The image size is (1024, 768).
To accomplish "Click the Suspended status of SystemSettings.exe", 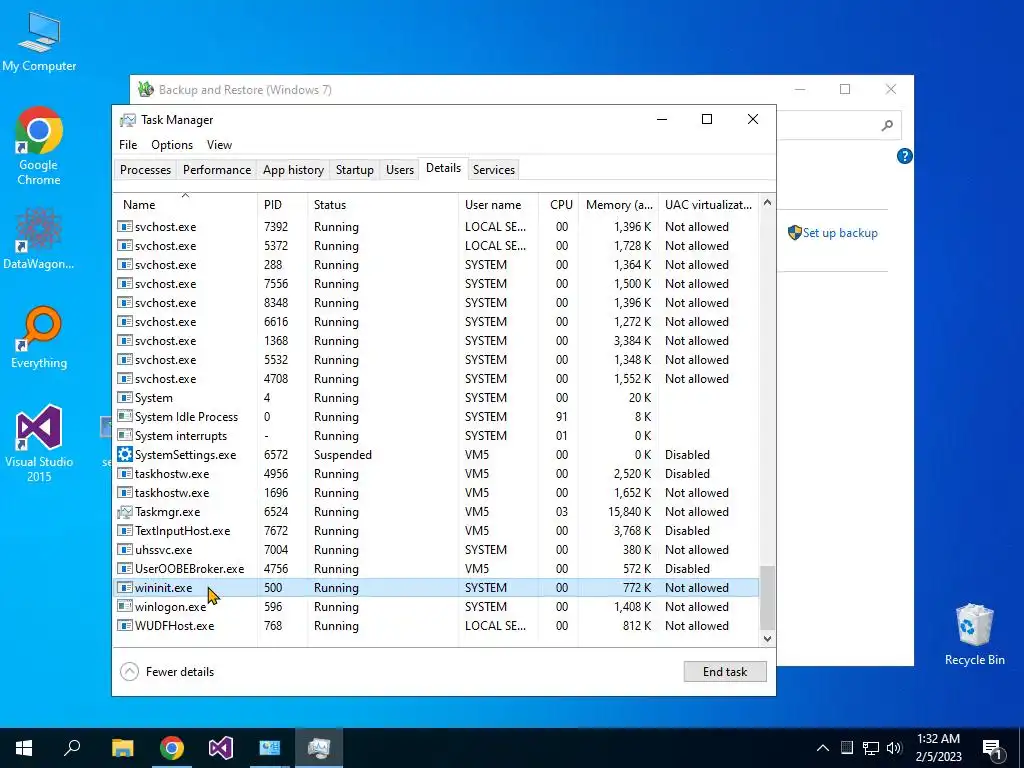I will point(343,455).
